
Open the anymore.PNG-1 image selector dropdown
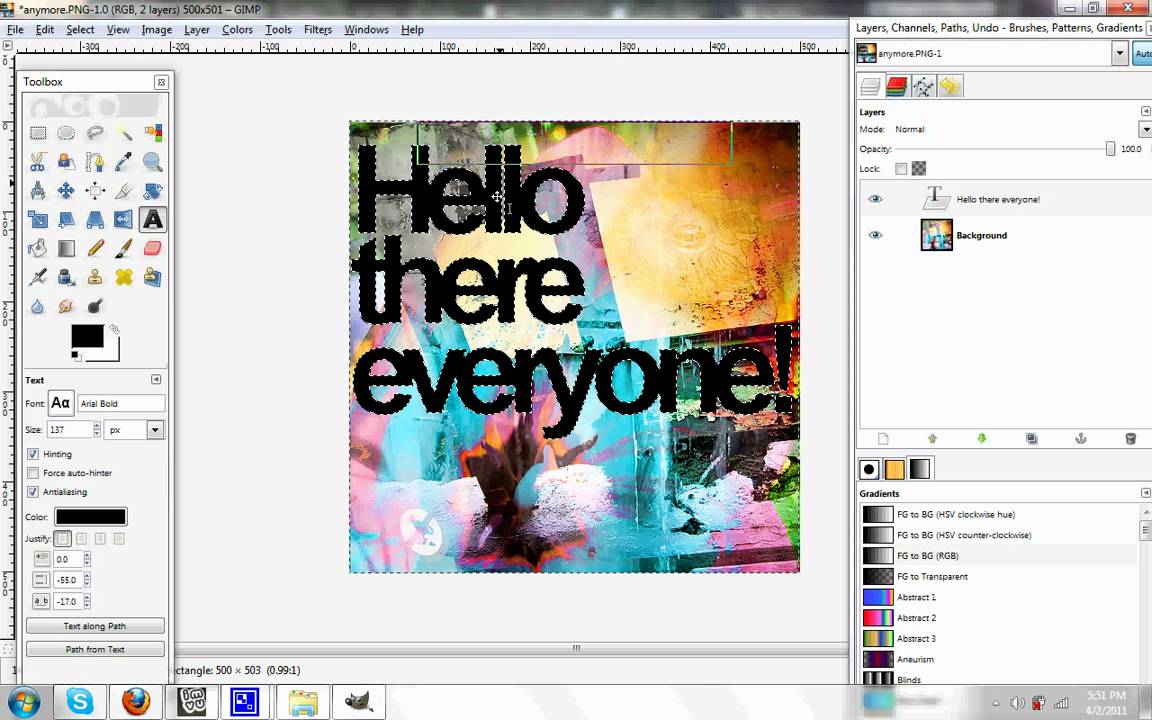point(1119,53)
